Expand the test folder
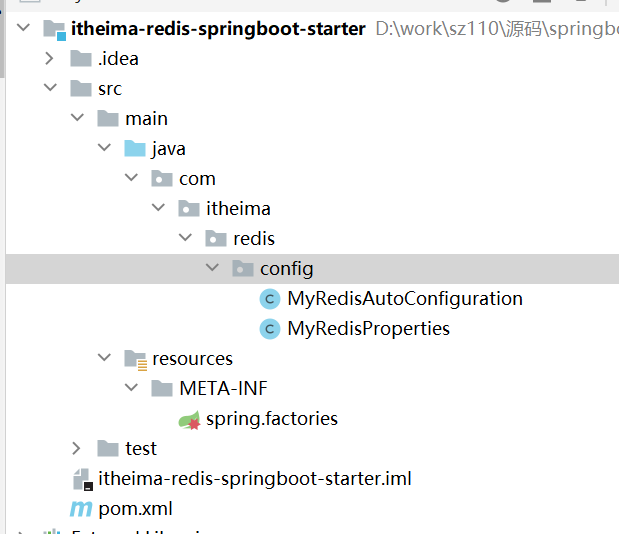The image size is (619, 534). pos(77,449)
